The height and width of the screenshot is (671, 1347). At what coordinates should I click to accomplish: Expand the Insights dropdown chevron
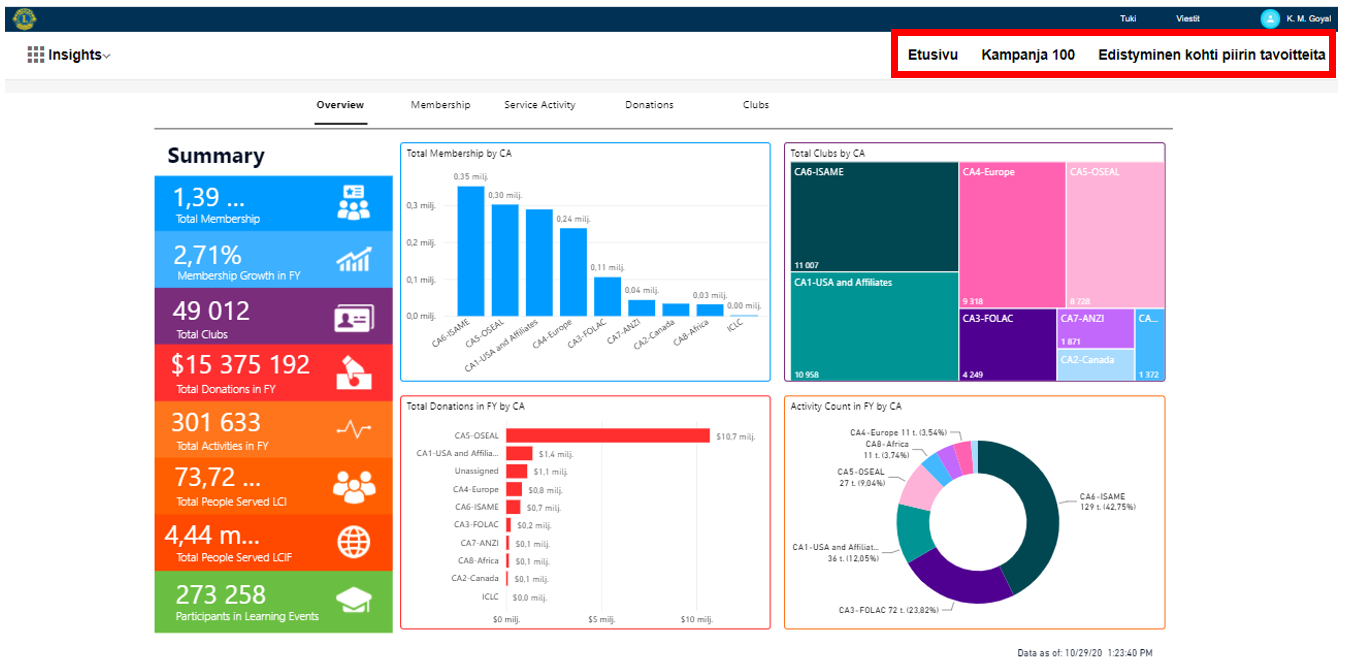point(107,56)
